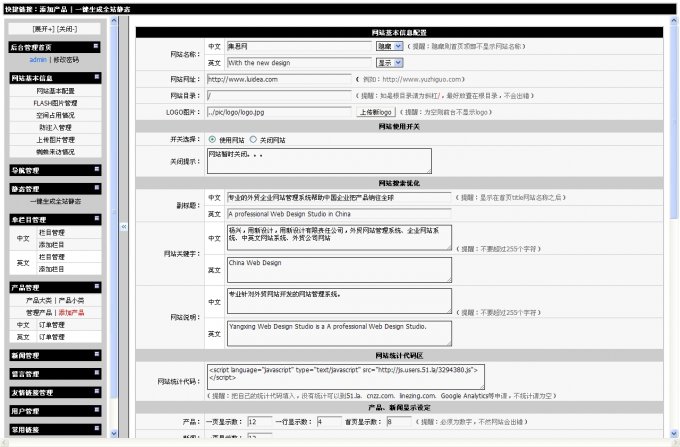The image size is (680, 447).
Task: Click the 网站统计代码 script text area
Action: click(346, 377)
